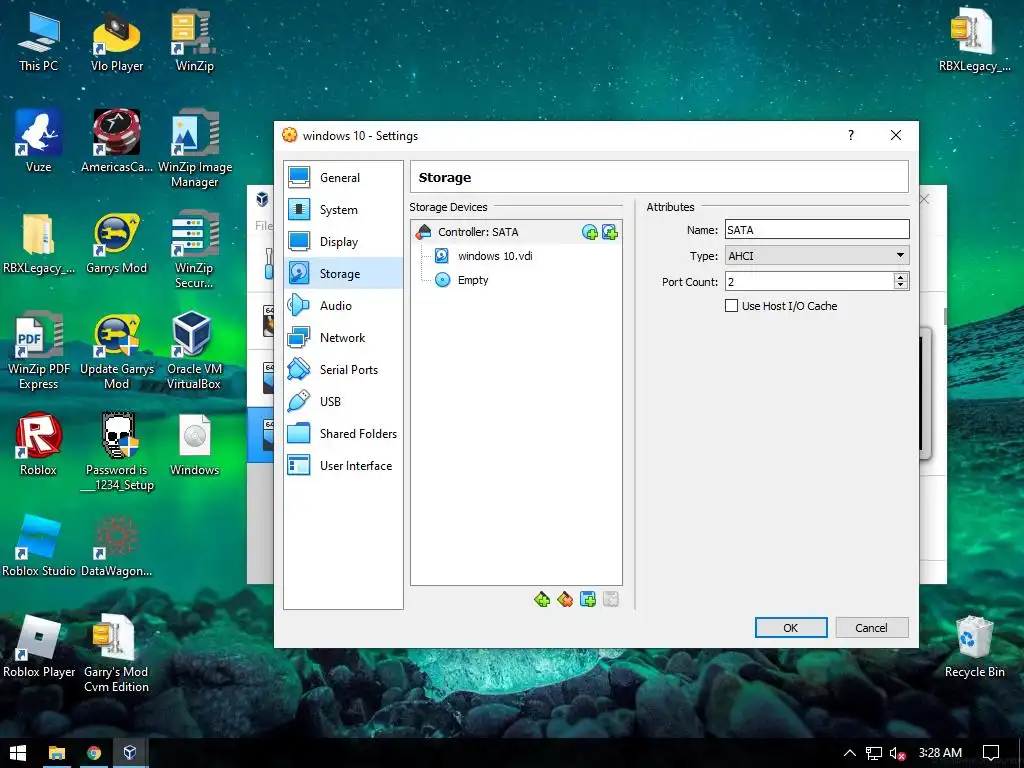Click the greyed remove attachment icon
This screenshot has height=768, width=1024.
[611, 600]
